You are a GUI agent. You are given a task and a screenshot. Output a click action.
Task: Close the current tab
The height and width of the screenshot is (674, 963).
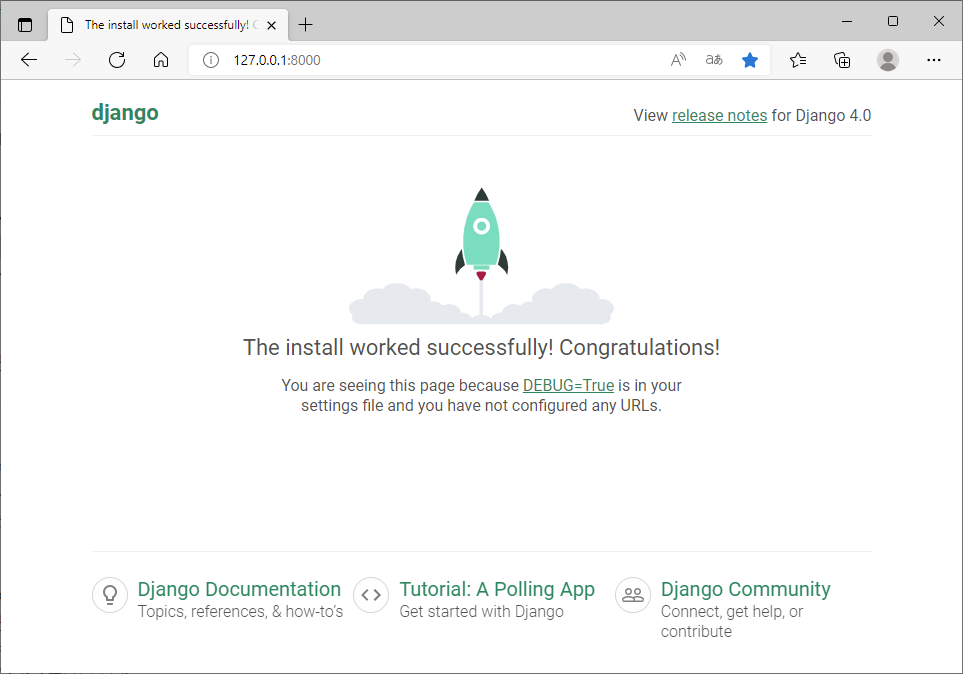pyautogui.click(x=271, y=25)
